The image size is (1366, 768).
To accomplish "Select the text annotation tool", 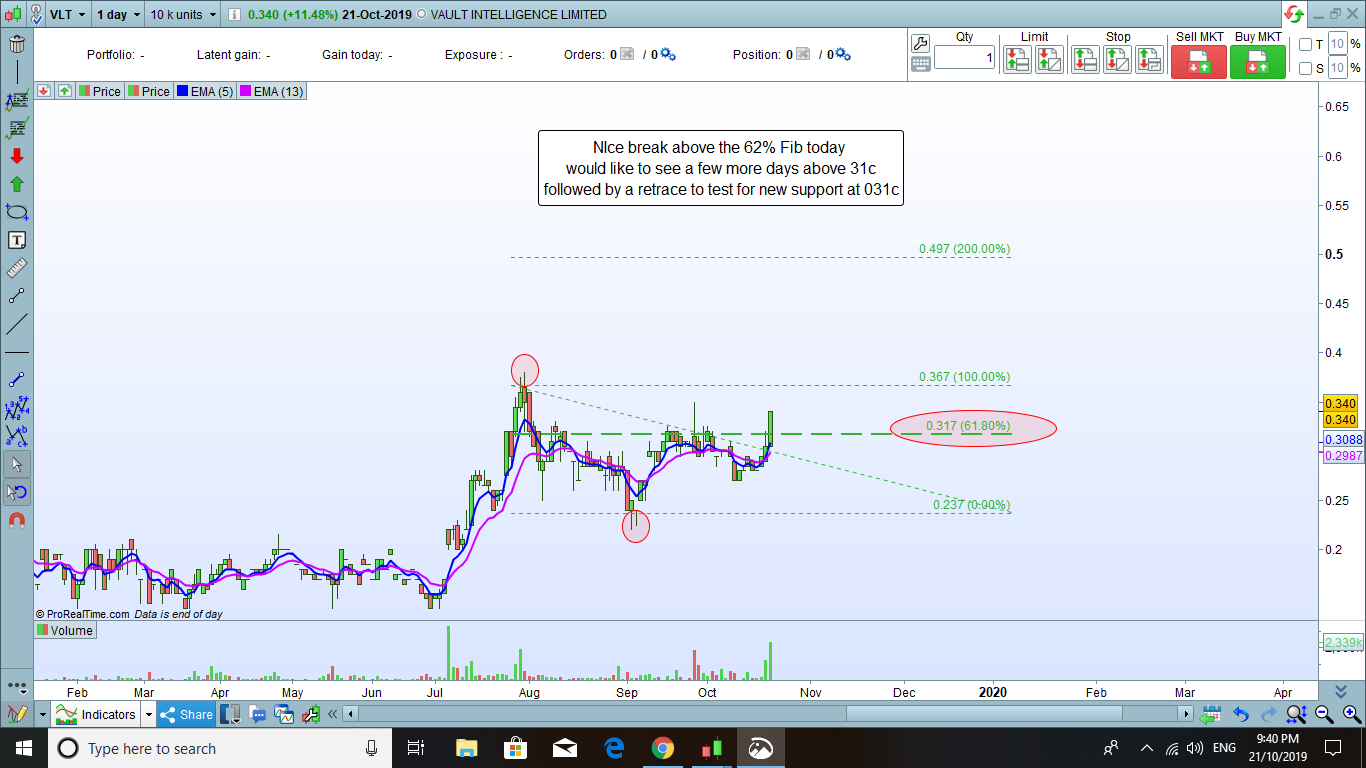I will click(17, 240).
